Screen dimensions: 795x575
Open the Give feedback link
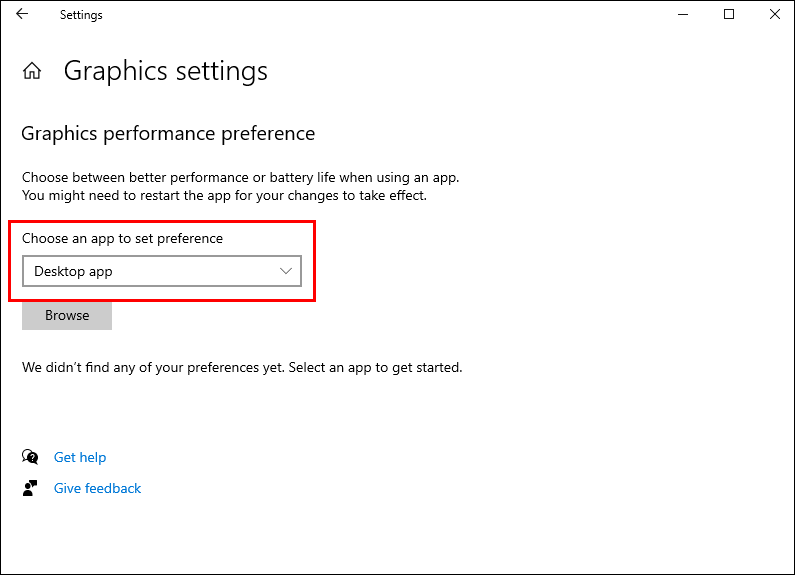(97, 488)
